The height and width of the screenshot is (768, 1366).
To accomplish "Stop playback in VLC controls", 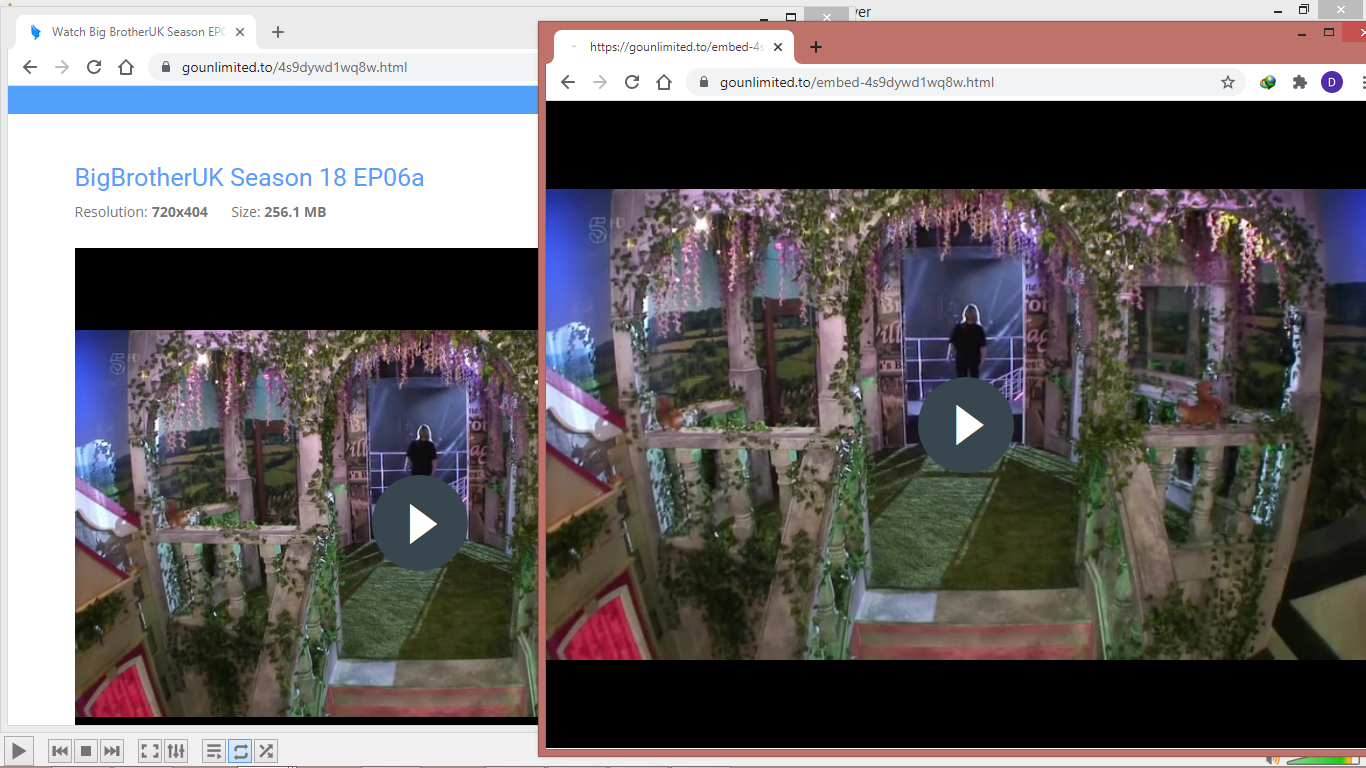I will (x=86, y=751).
